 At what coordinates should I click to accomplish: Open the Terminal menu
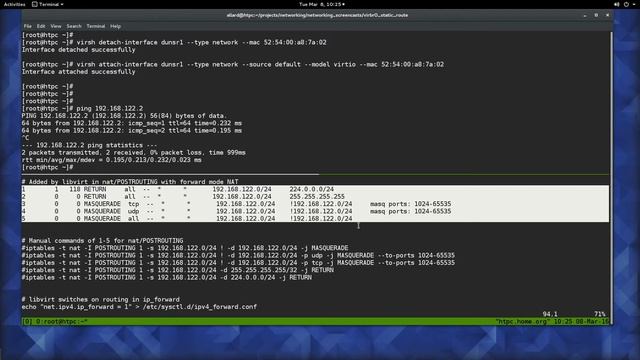(96, 26)
